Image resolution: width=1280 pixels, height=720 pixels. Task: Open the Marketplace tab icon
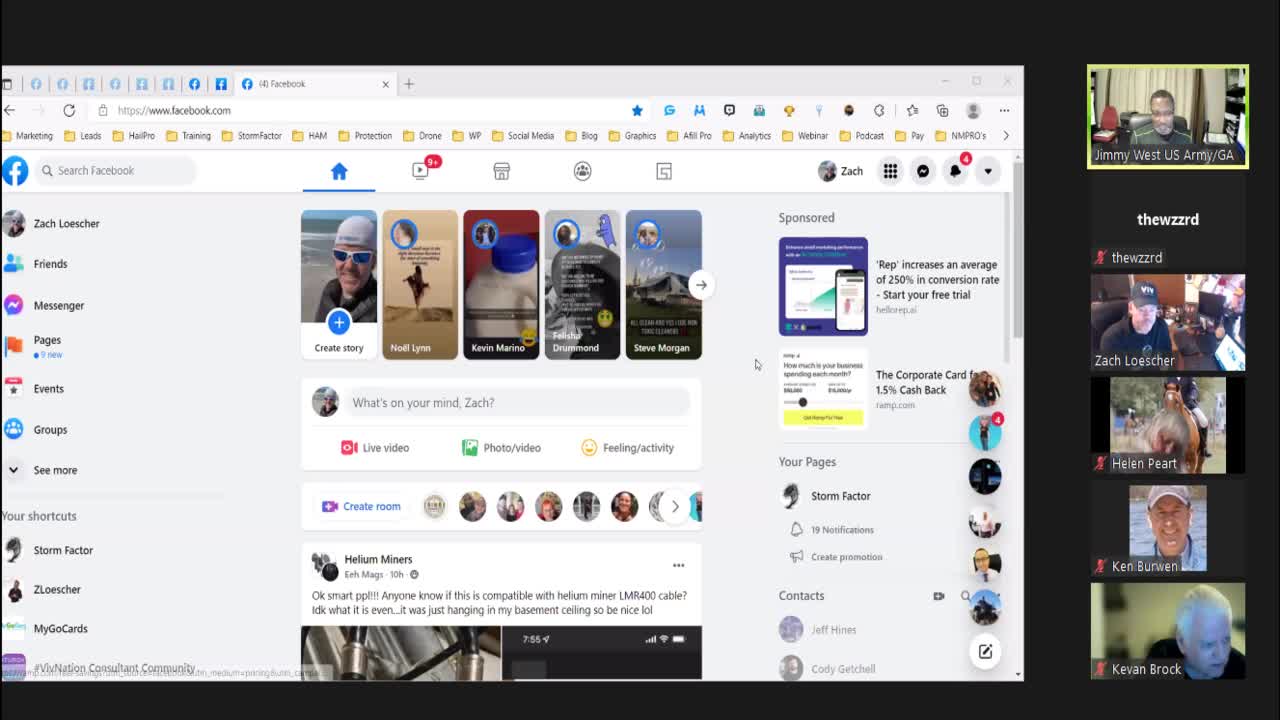[502, 171]
